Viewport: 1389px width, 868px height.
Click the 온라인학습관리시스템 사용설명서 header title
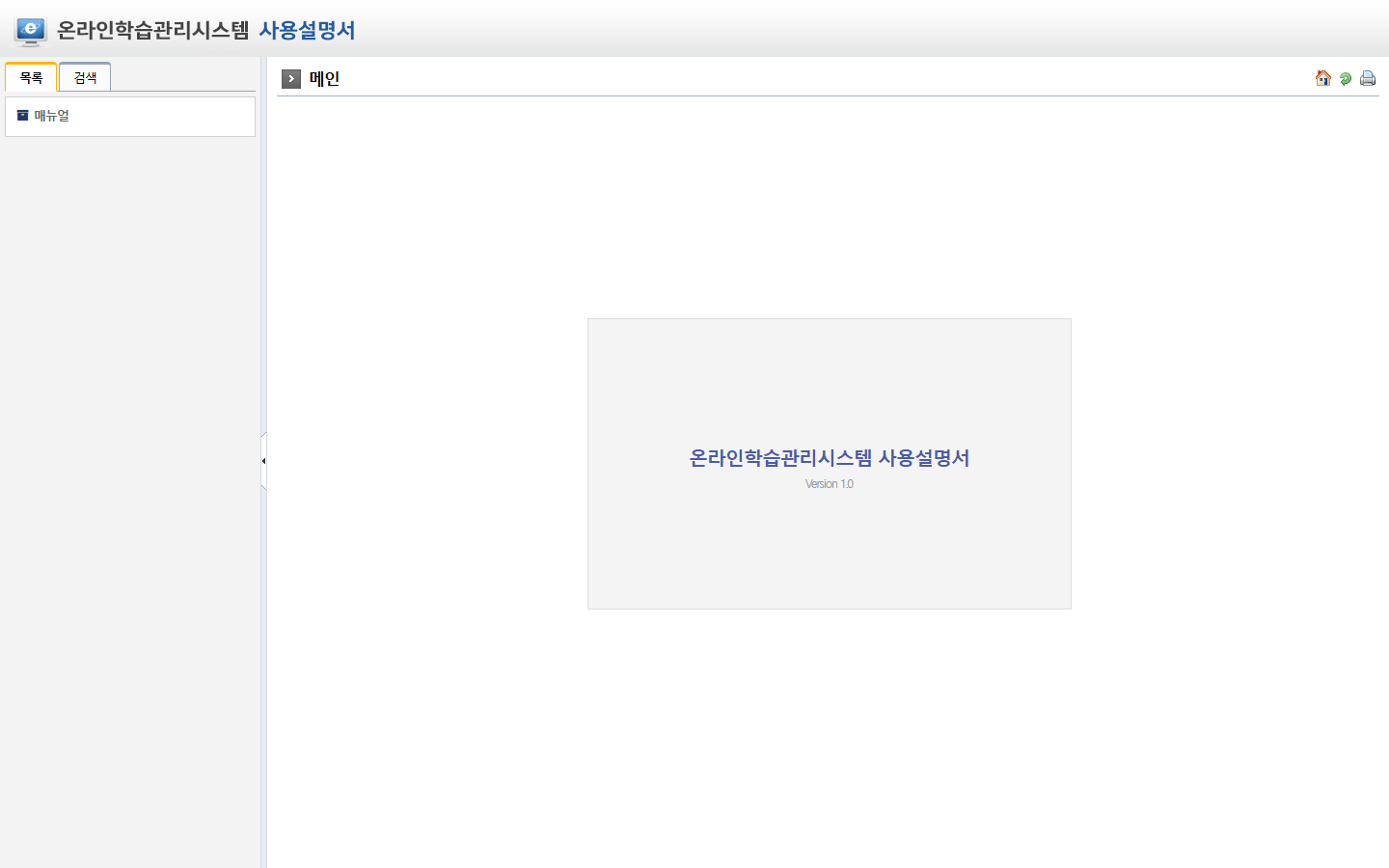click(206, 30)
